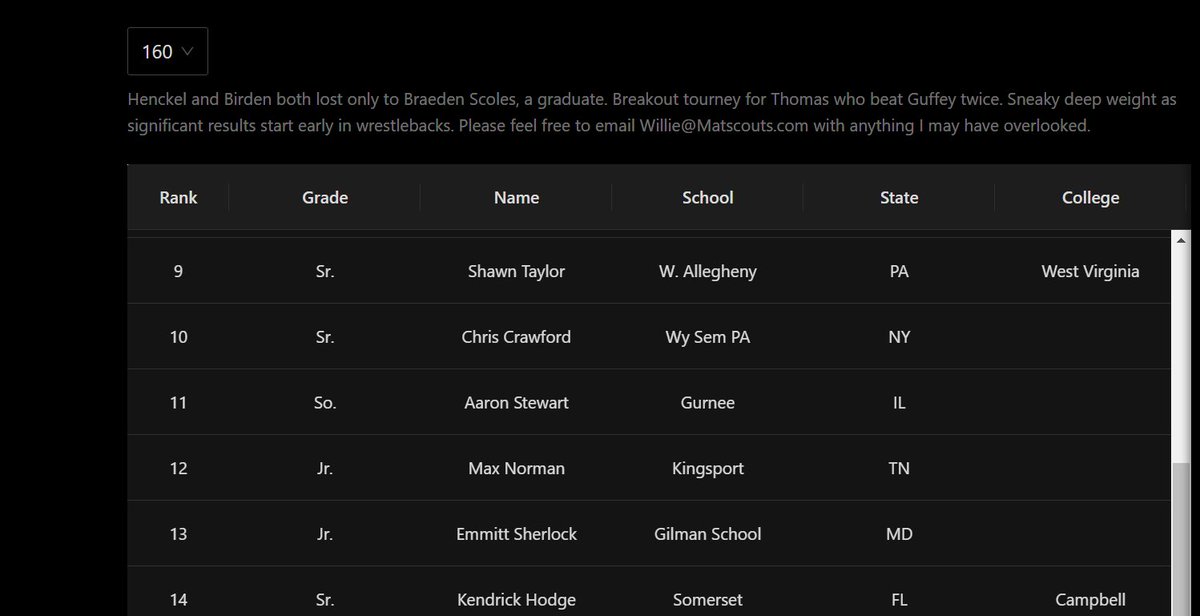Click the State column header
Viewport: 1200px width, 616px height.
click(x=899, y=197)
